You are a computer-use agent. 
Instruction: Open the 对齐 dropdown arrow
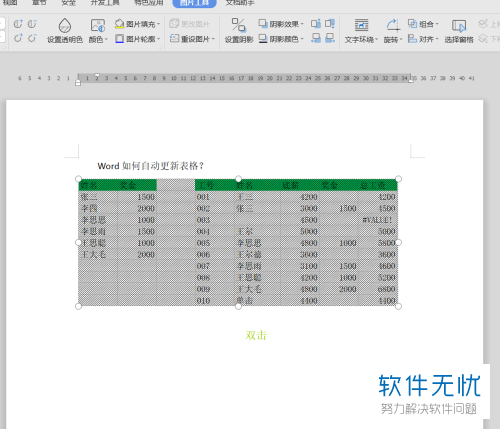coord(437,39)
